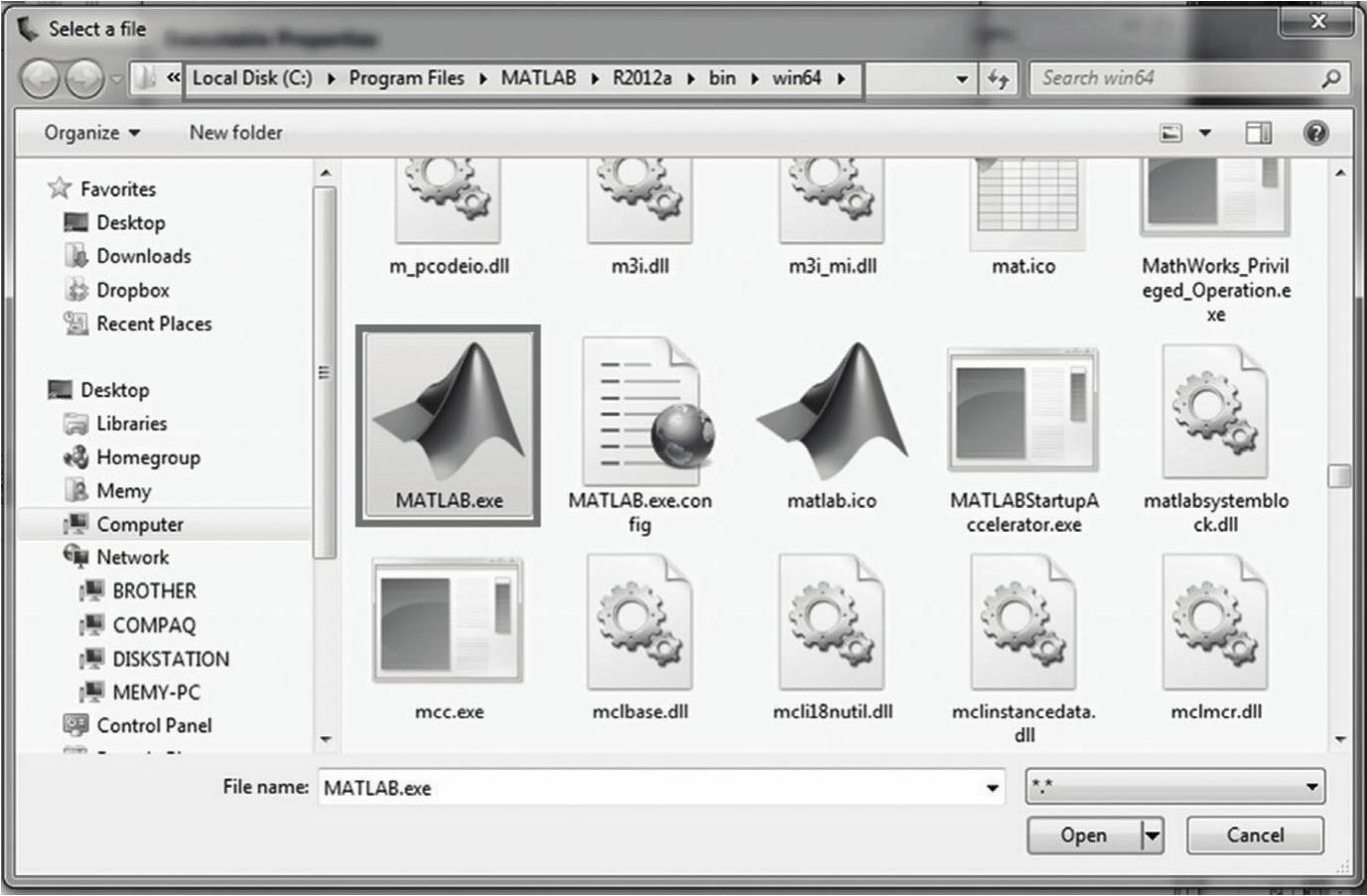
Task: Click the New folder toolbar item
Action: pyautogui.click(x=235, y=133)
